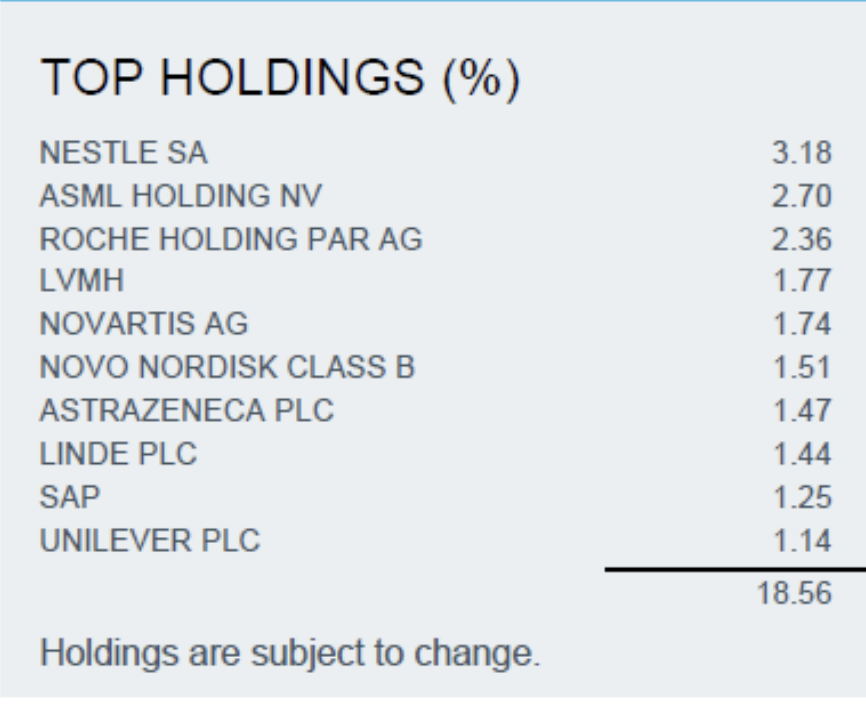
Task: Click the ASML HOLDING NV row label
Action: click(181, 195)
